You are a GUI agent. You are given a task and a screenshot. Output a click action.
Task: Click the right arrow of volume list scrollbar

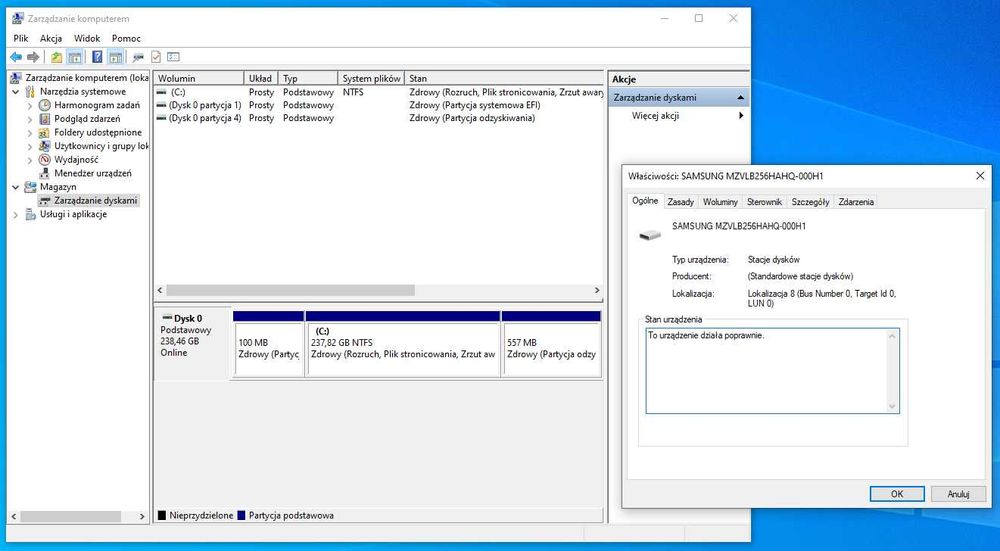[x=597, y=290]
